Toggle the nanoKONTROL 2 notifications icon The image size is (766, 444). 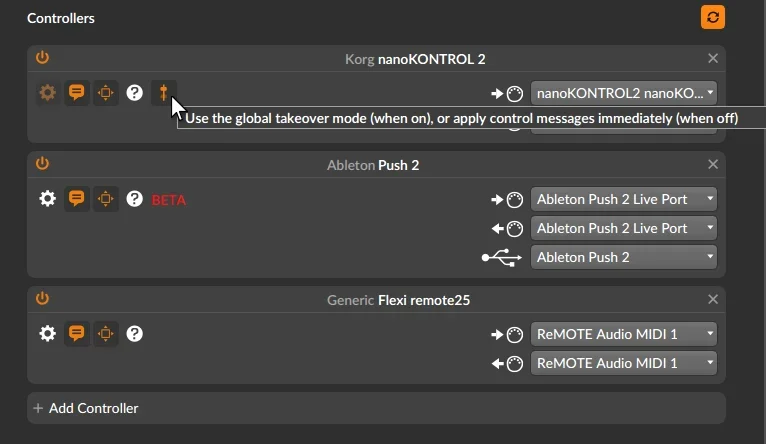(76, 93)
